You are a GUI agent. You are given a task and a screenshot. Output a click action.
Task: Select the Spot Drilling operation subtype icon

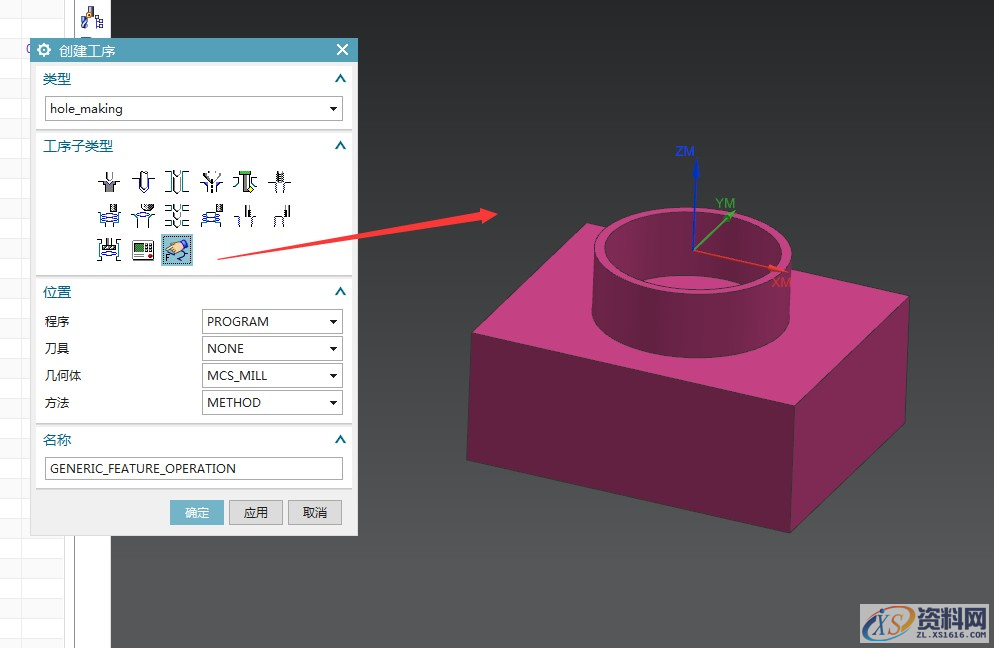[x=109, y=182]
